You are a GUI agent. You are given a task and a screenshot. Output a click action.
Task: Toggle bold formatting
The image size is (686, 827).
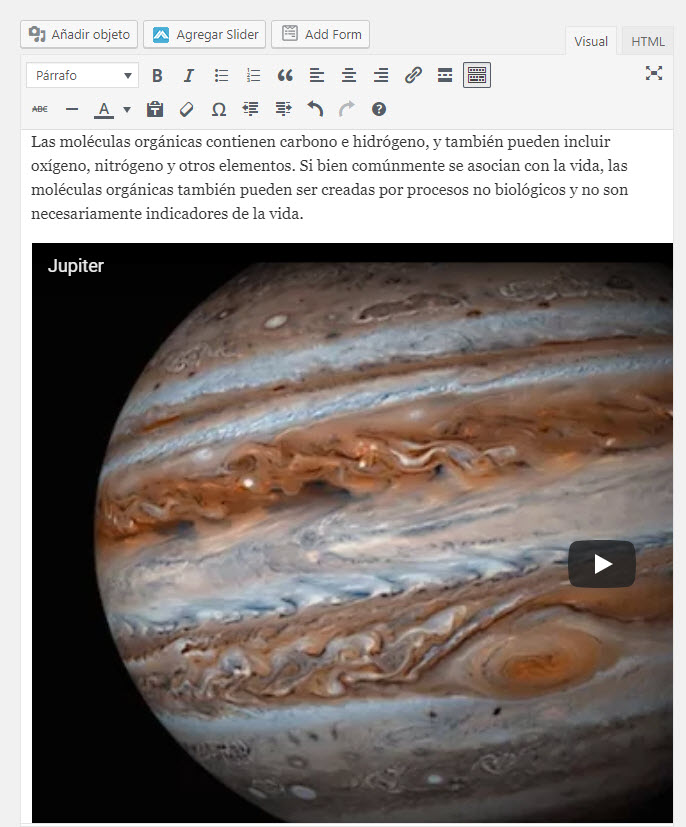point(157,75)
